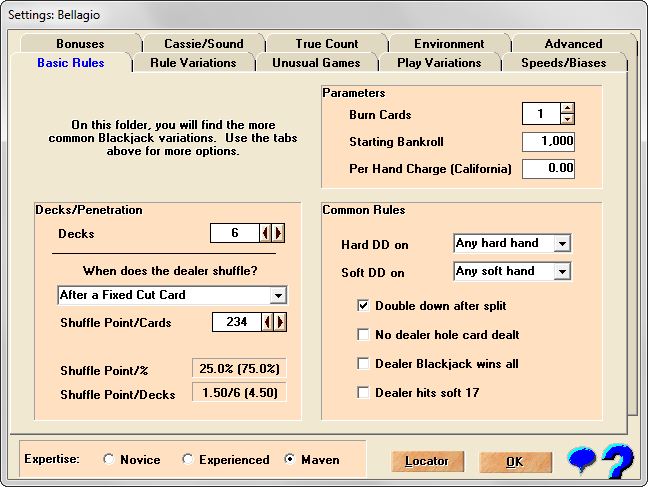Enable No dealer hole card dealt

pos(363,334)
